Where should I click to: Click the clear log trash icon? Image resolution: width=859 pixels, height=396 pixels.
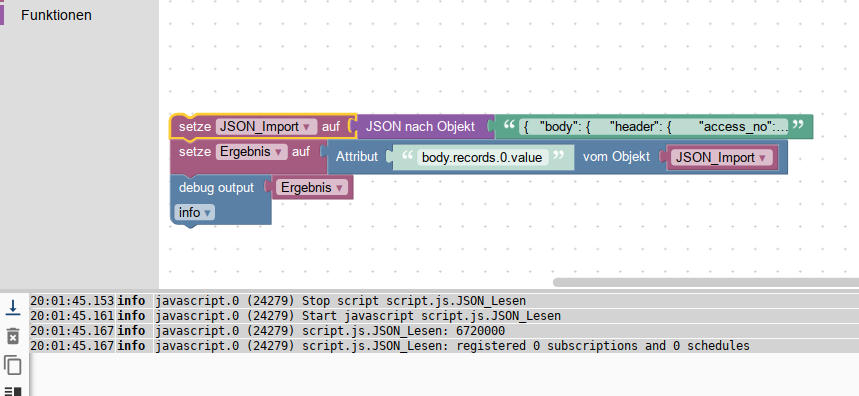(x=13, y=336)
